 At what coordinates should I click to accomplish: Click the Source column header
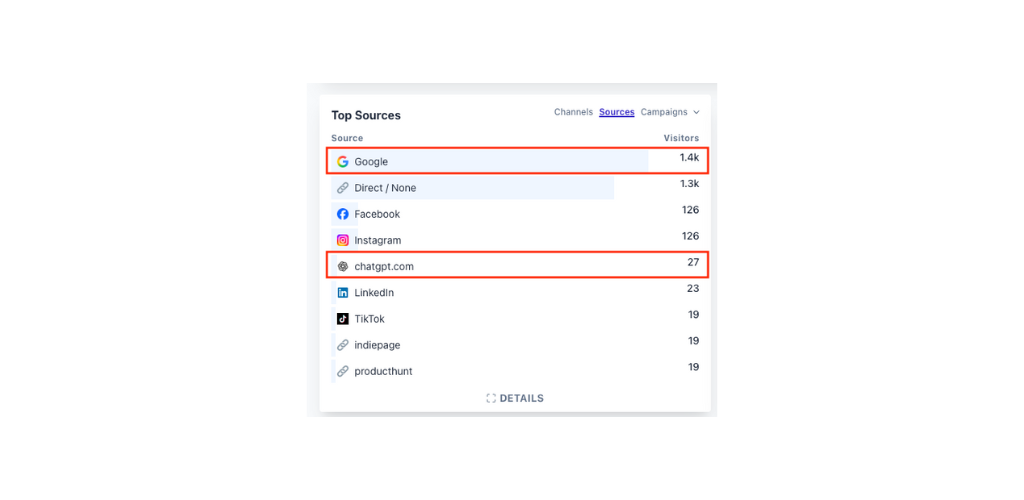(x=347, y=138)
